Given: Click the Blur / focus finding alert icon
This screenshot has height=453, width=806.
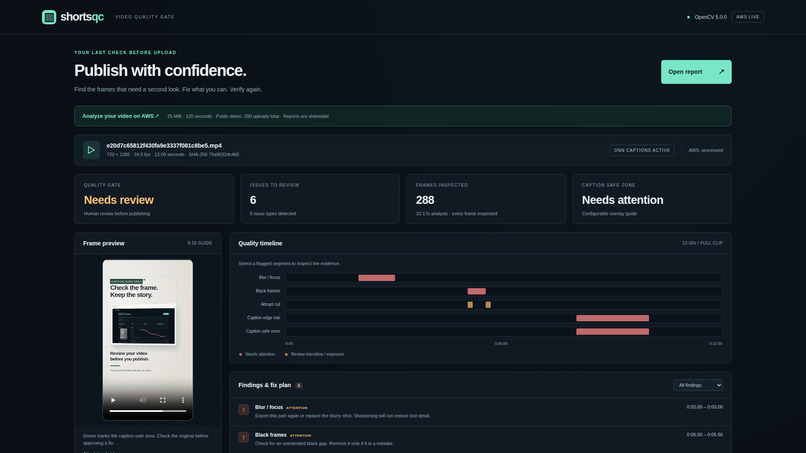Looking at the screenshot, I should click(x=244, y=410).
